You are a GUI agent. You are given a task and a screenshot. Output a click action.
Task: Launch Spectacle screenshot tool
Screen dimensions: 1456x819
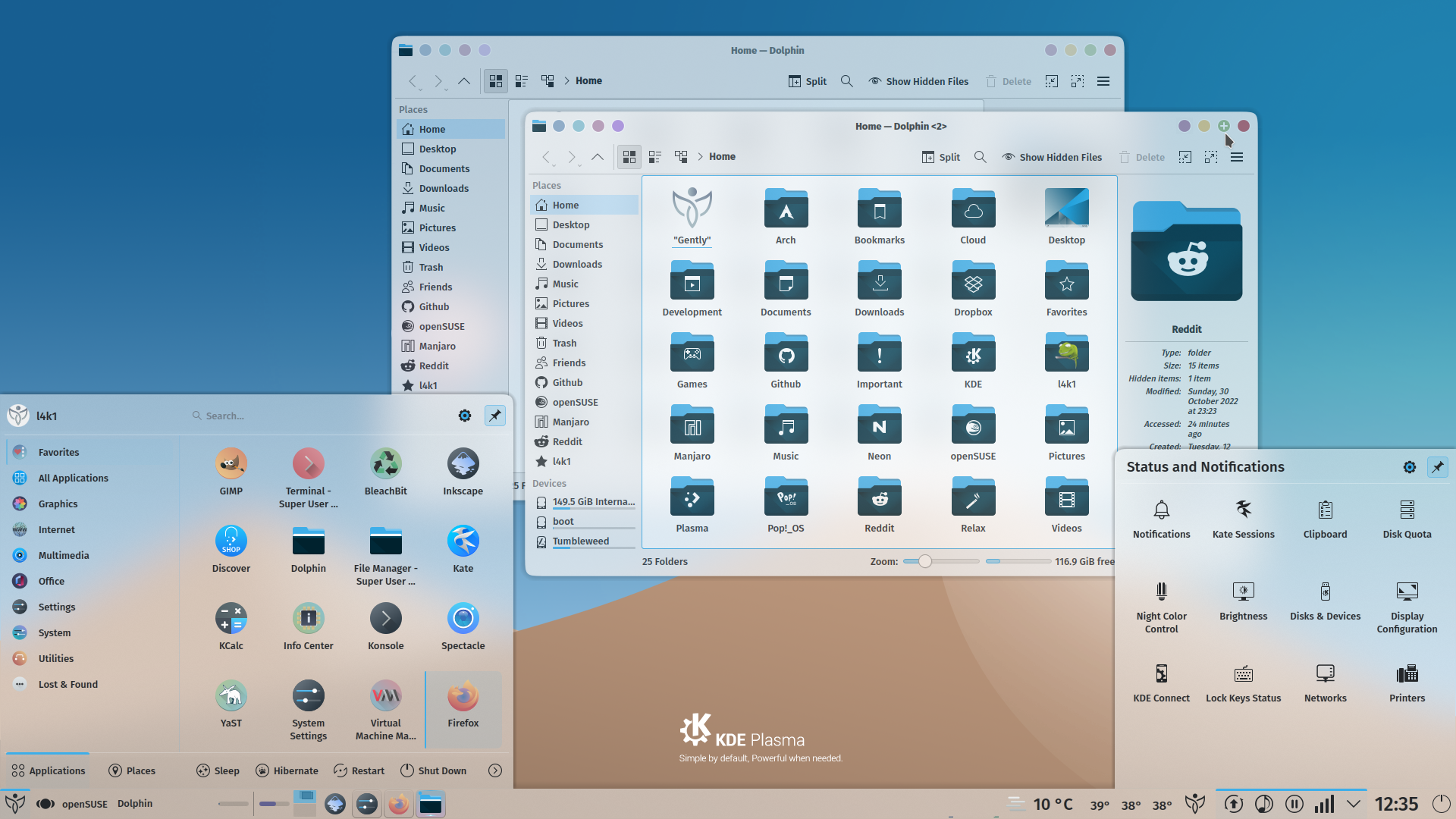463,626
